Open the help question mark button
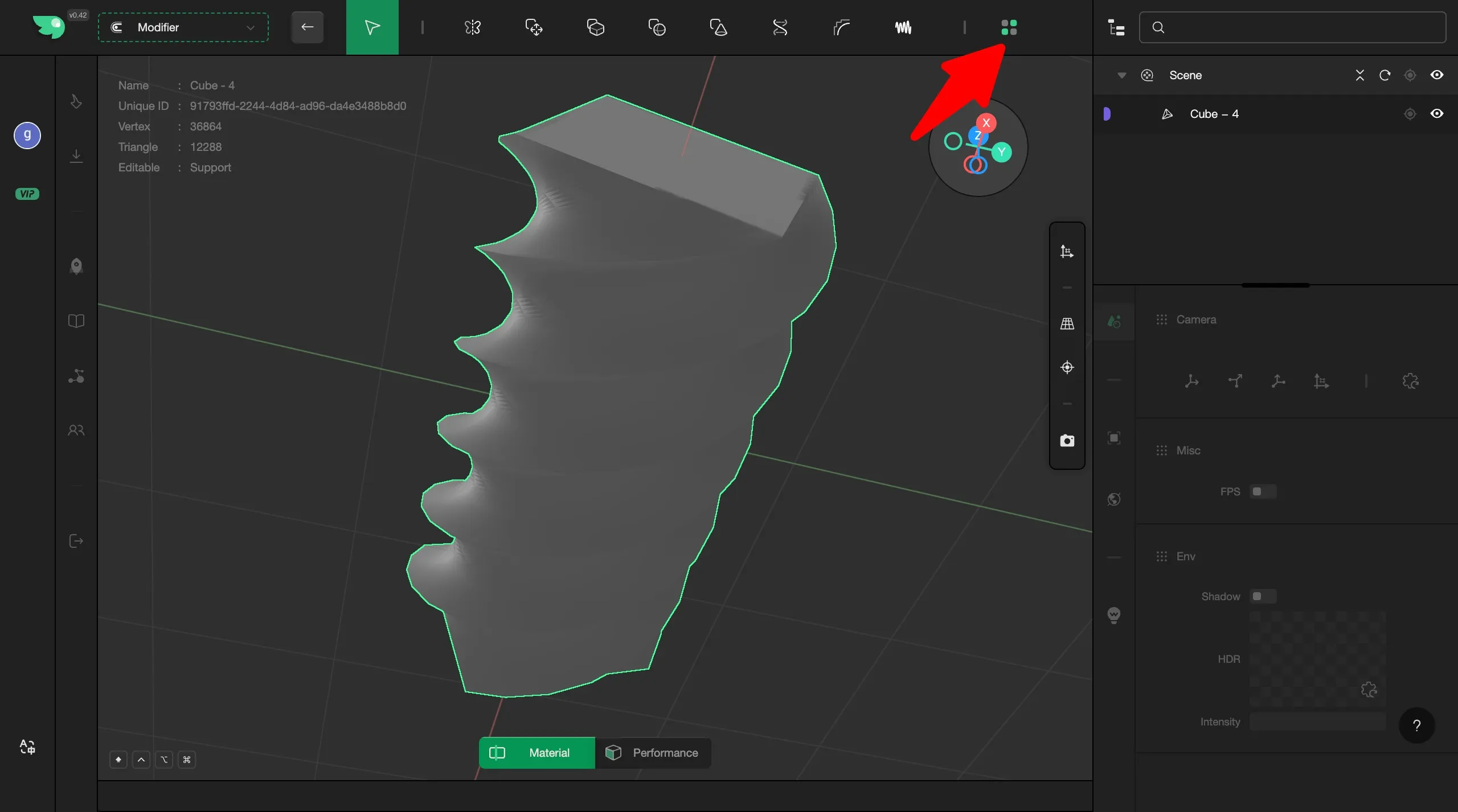Image resolution: width=1458 pixels, height=812 pixels. pos(1416,725)
